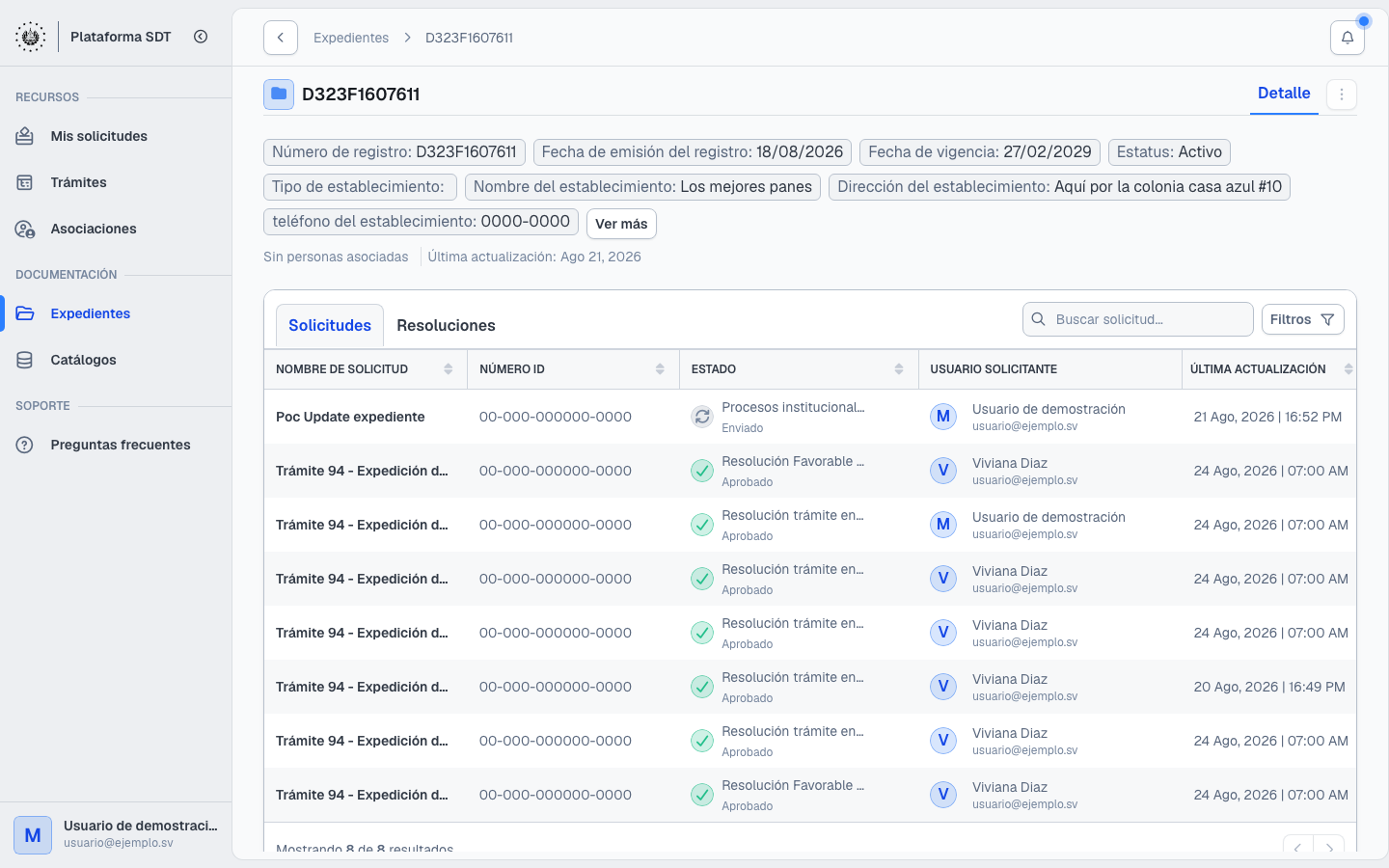The image size is (1389, 868).
Task: Click Fecha de emisión del registro tag
Action: [693, 151]
